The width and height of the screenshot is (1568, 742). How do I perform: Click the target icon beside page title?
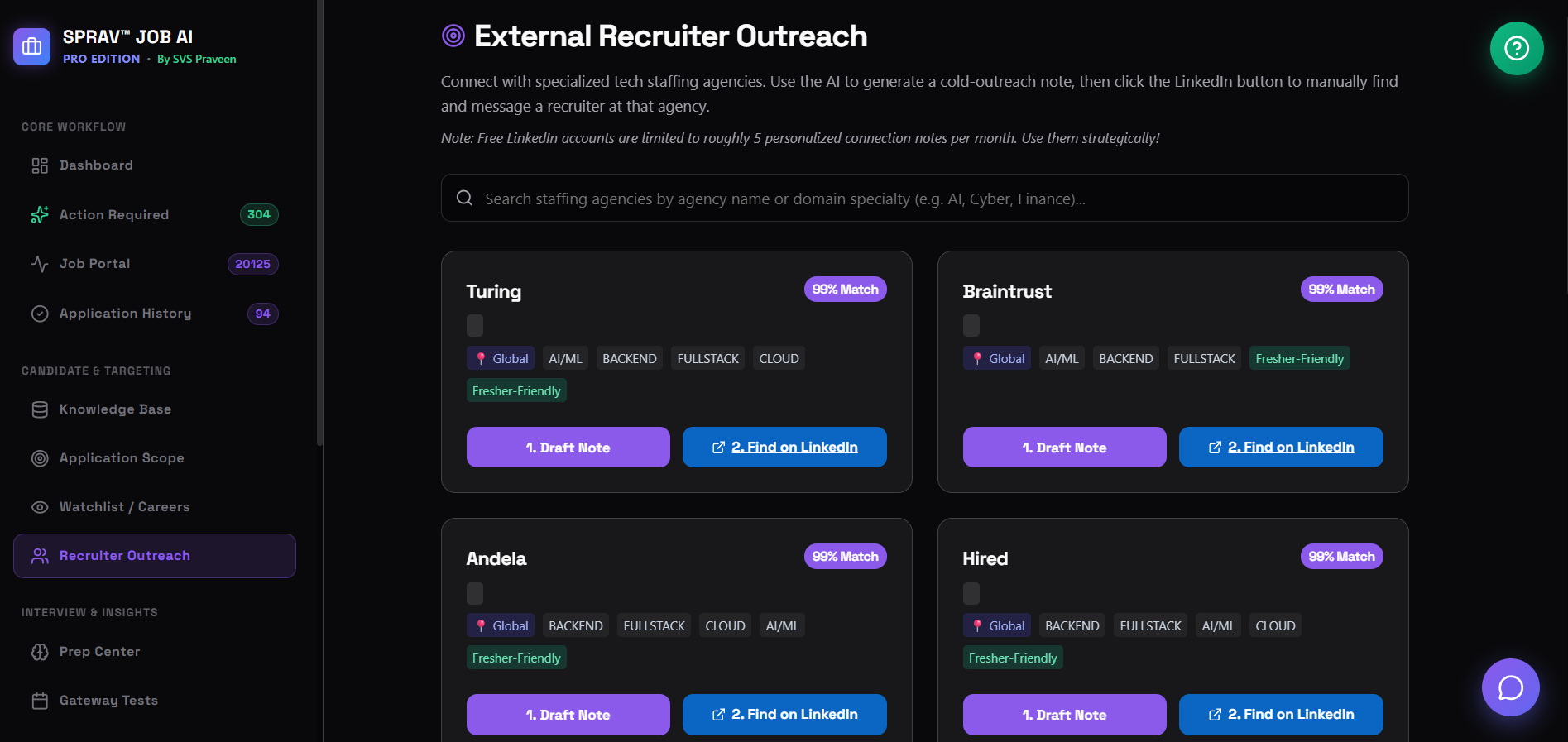click(x=453, y=36)
